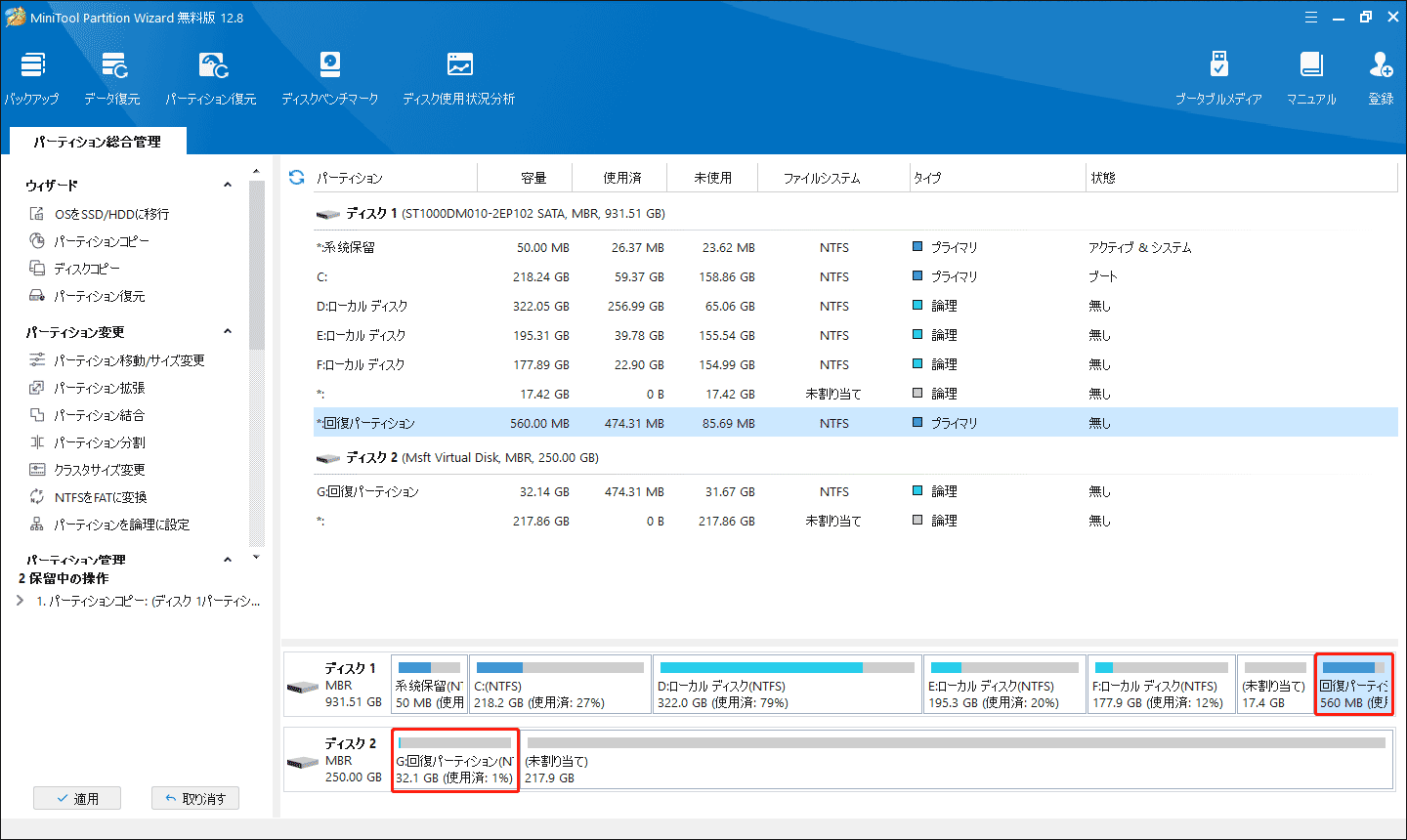
Task: Click the 適用 button
Action: (x=77, y=797)
